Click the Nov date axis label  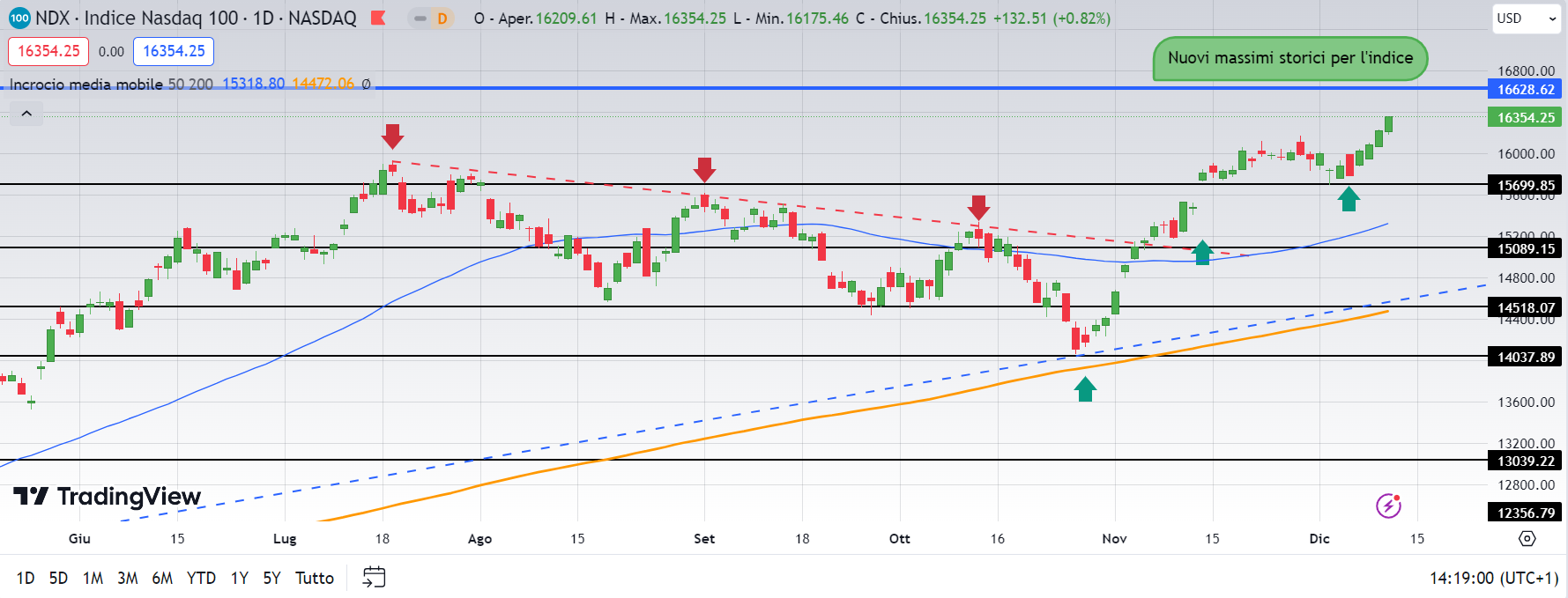click(1114, 538)
